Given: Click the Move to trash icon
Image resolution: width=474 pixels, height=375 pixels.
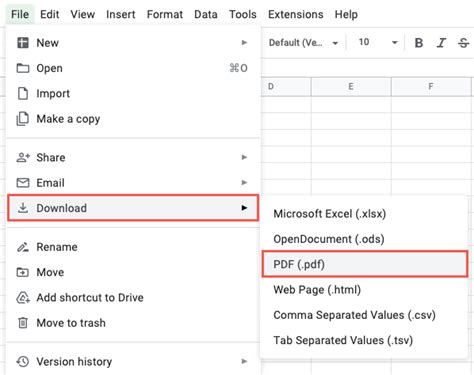Looking at the screenshot, I should pyautogui.click(x=23, y=323).
